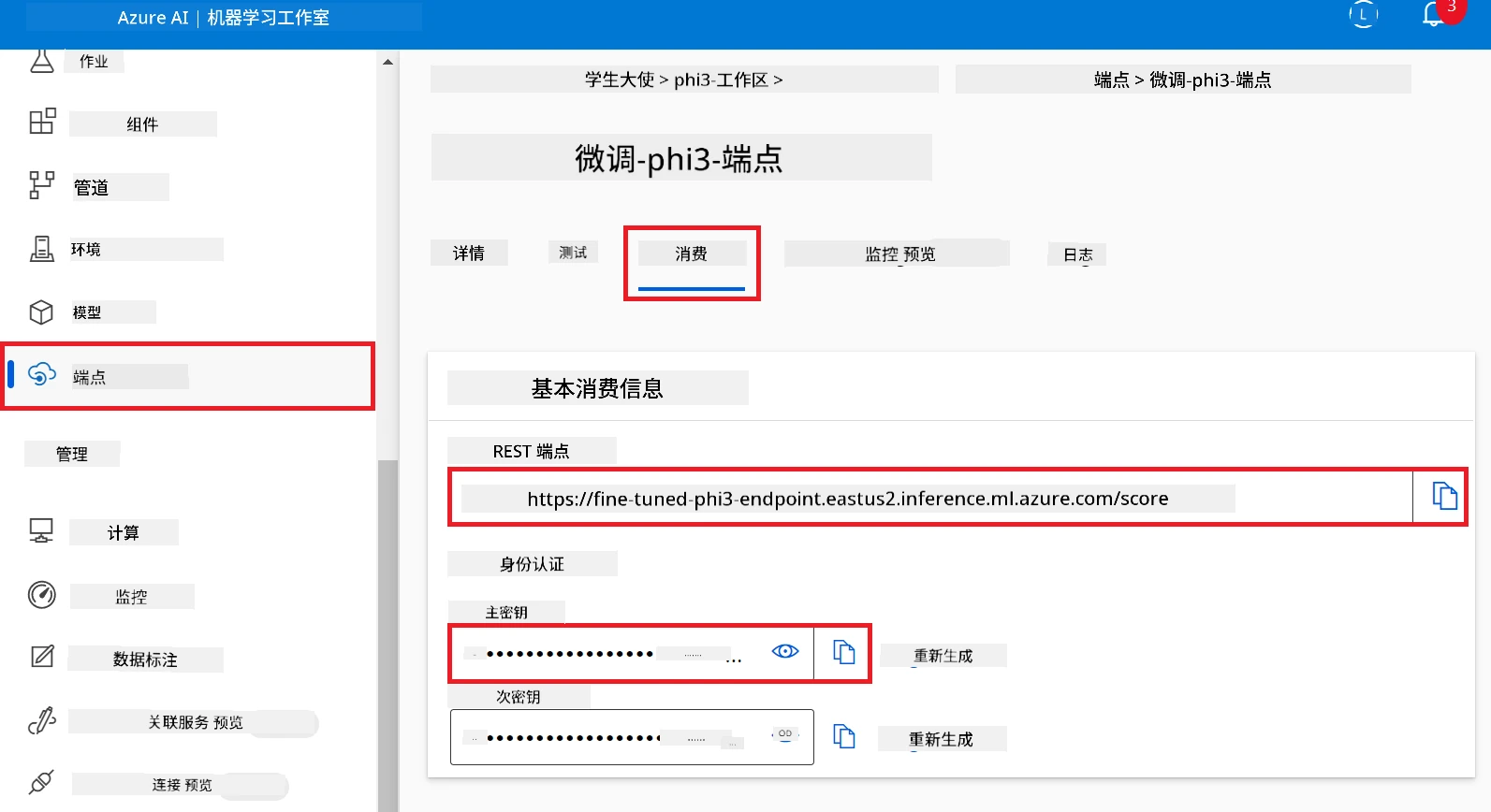Reveal the secondary key with eye icon

pyautogui.click(x=785, y=734)
